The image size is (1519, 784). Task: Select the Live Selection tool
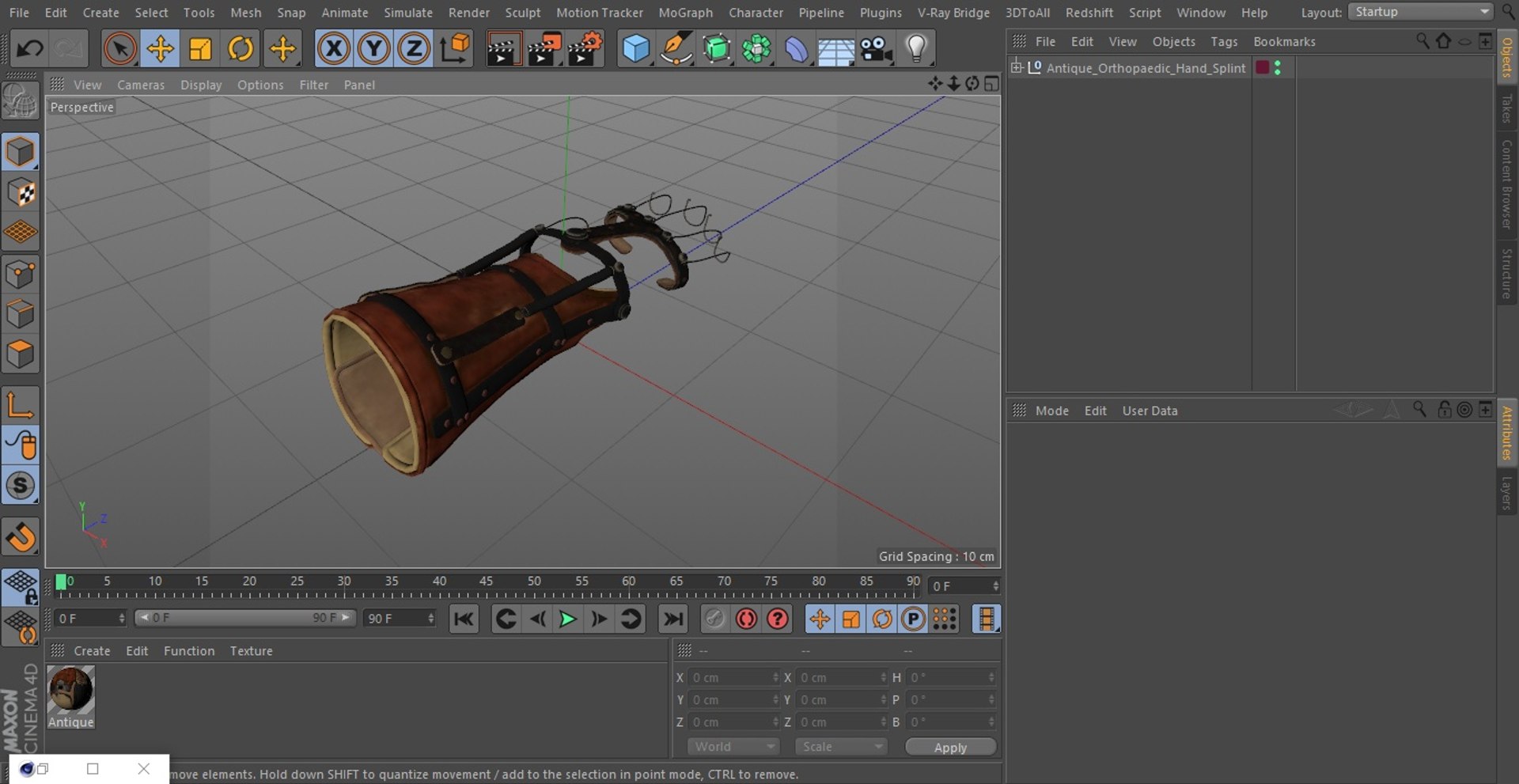coord(119,49)
